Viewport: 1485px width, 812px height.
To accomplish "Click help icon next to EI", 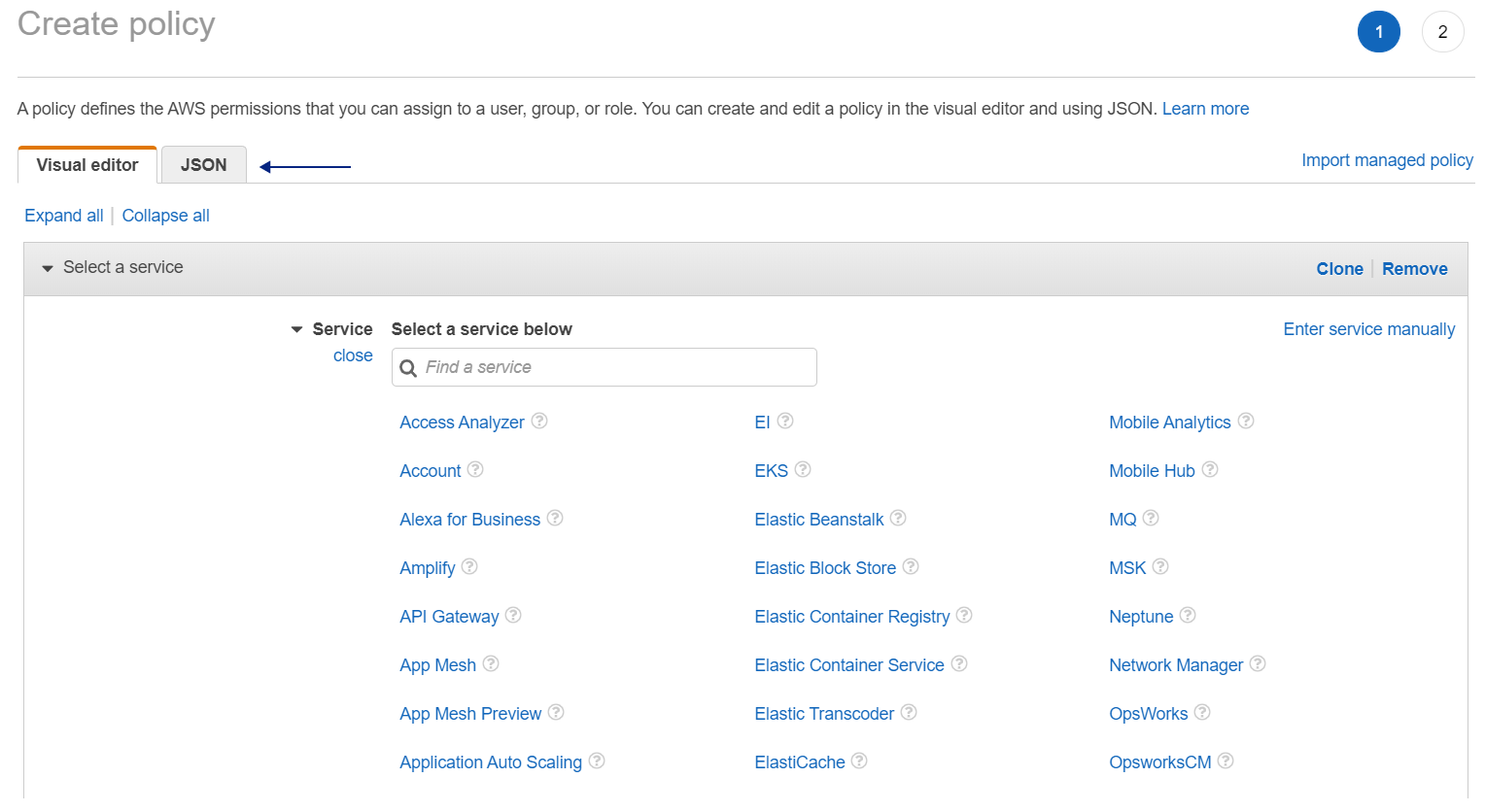I will (x=785, y=421).
